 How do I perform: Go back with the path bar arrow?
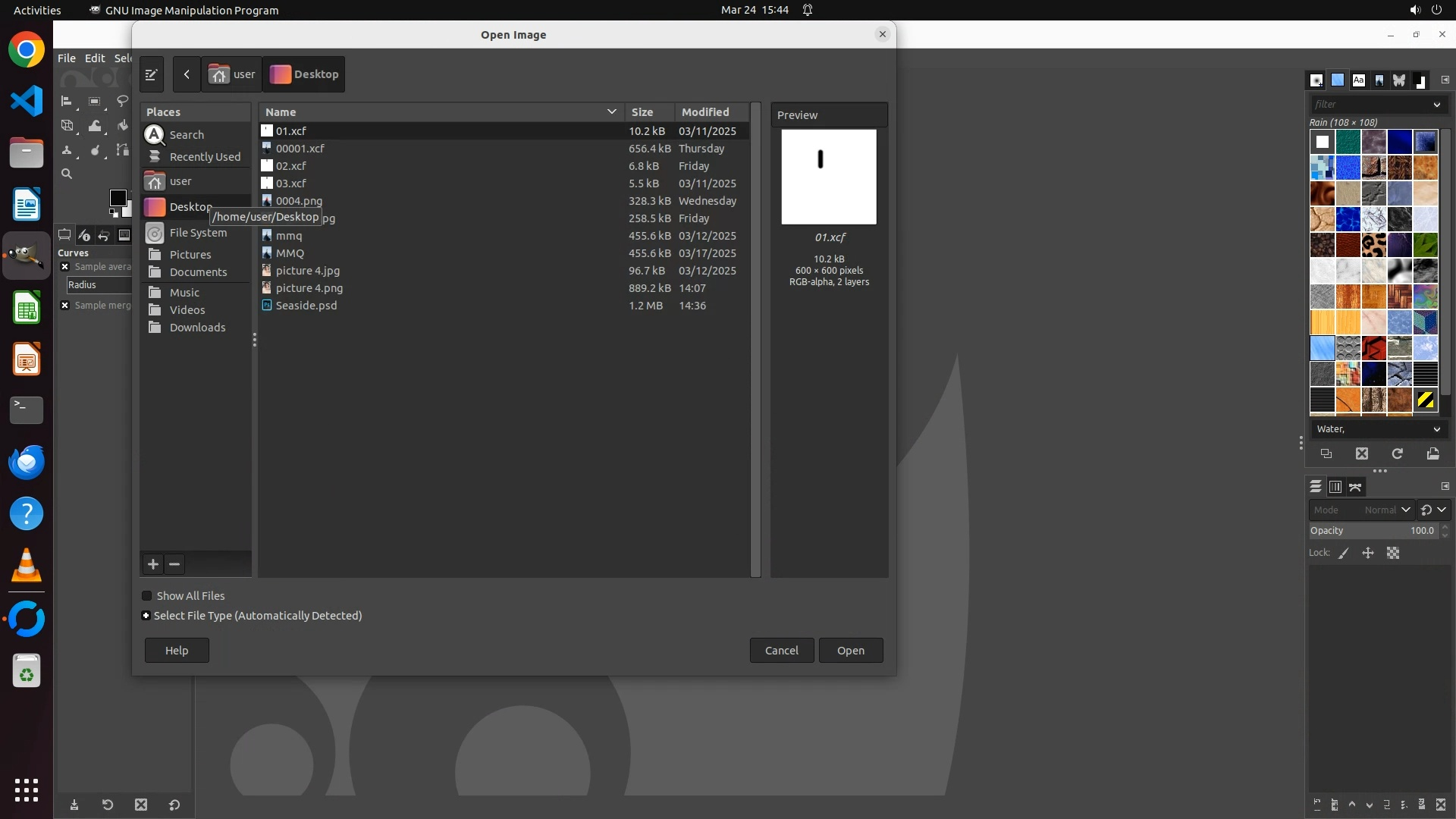(x=187, y=74)
